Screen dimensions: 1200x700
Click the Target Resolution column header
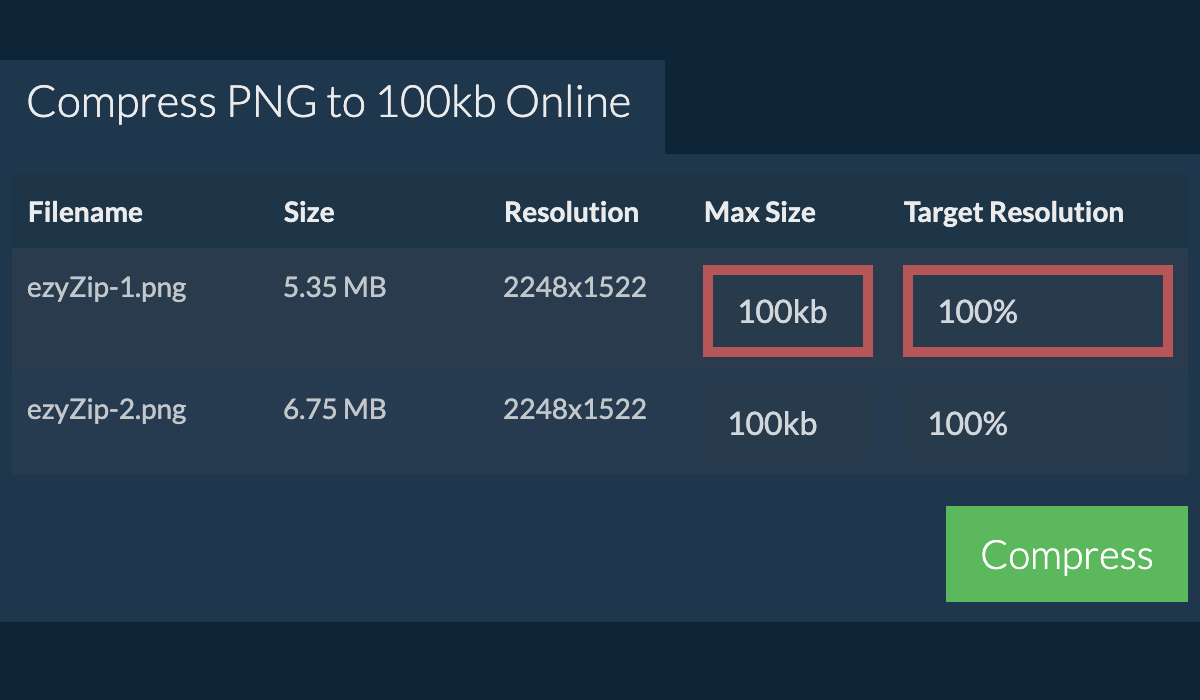[1013, 211]
